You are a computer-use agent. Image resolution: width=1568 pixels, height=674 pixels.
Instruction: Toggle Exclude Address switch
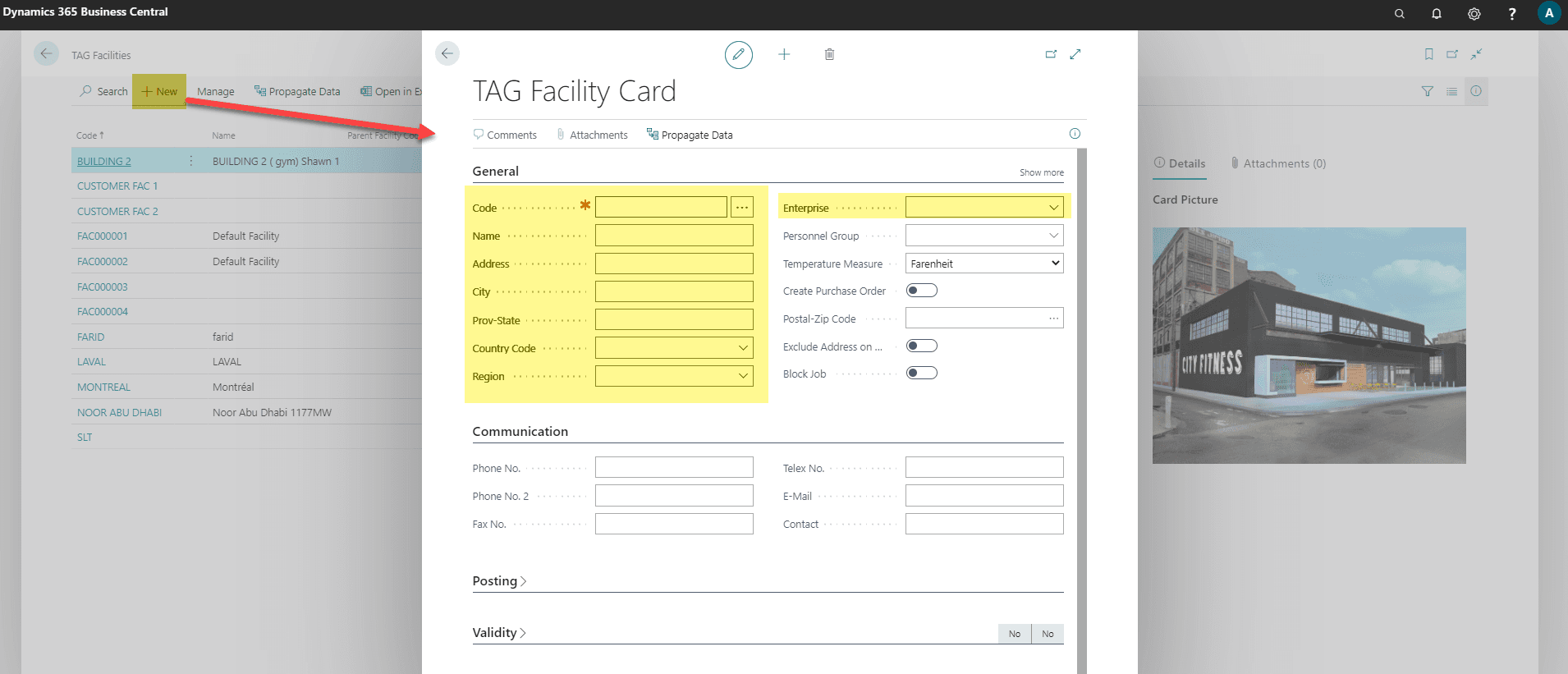coord(921,346)
